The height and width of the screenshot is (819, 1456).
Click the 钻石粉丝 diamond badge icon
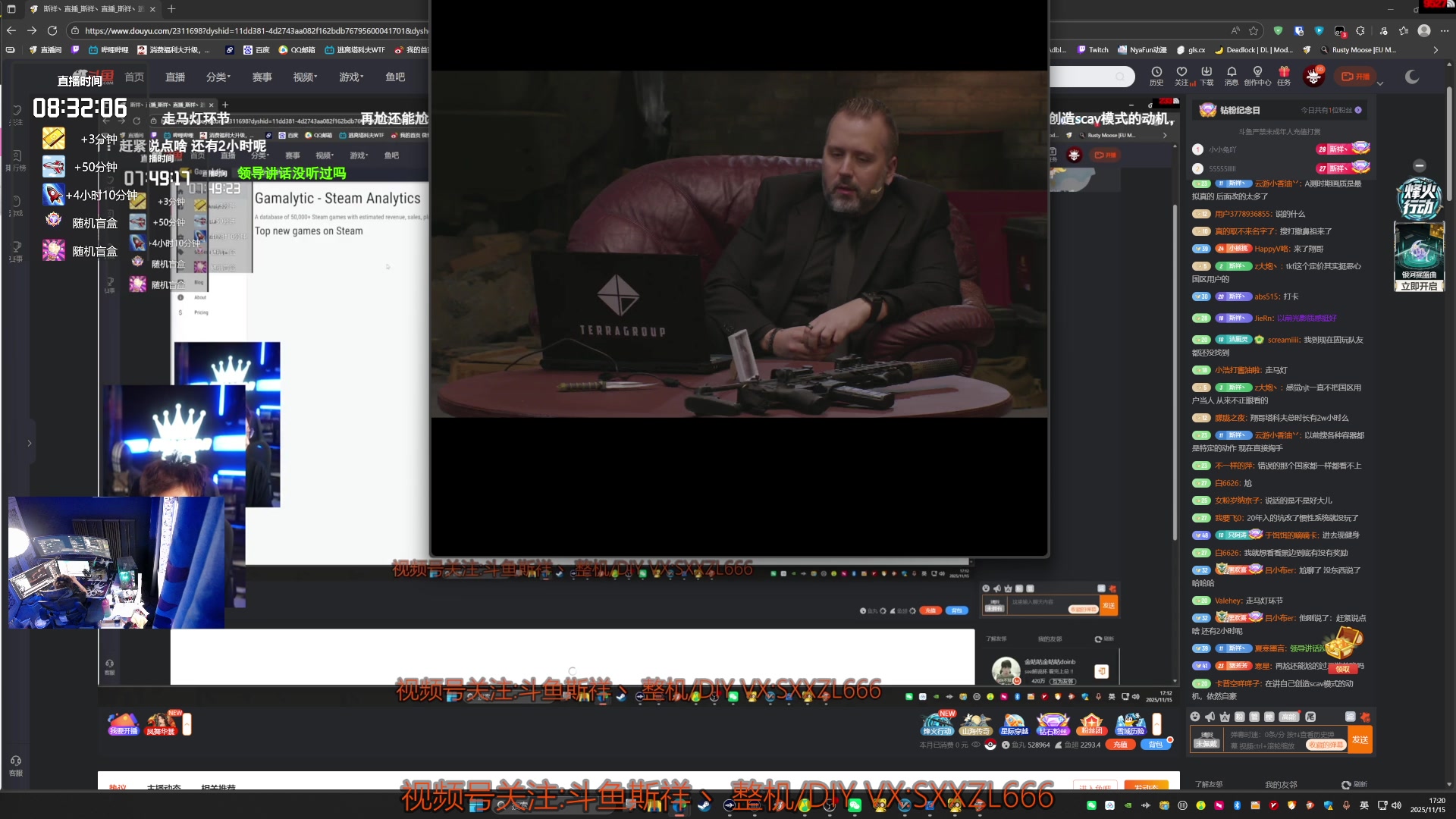[1053, 723]
